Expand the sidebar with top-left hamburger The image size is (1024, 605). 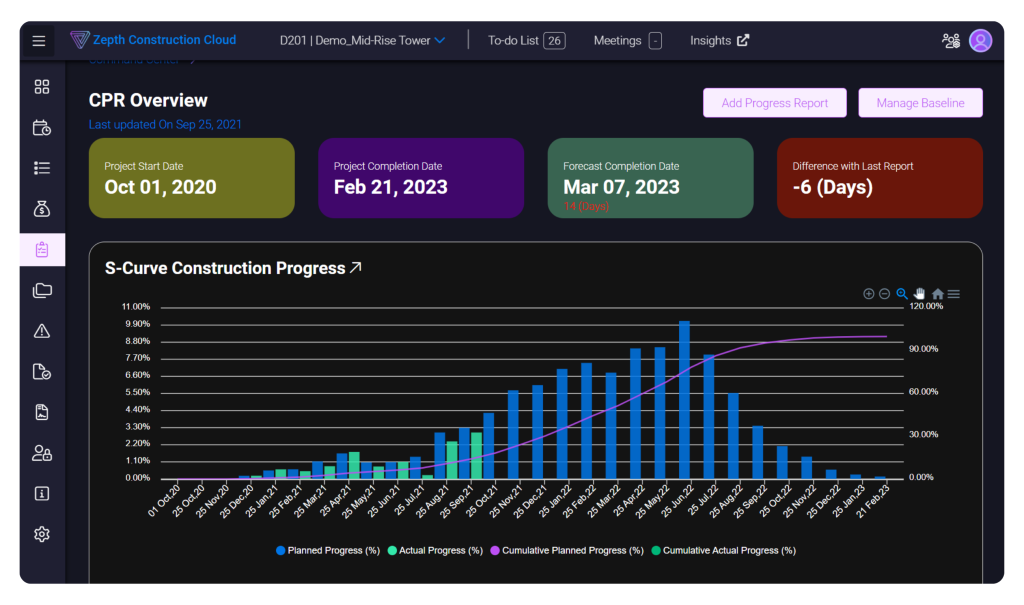38,40
